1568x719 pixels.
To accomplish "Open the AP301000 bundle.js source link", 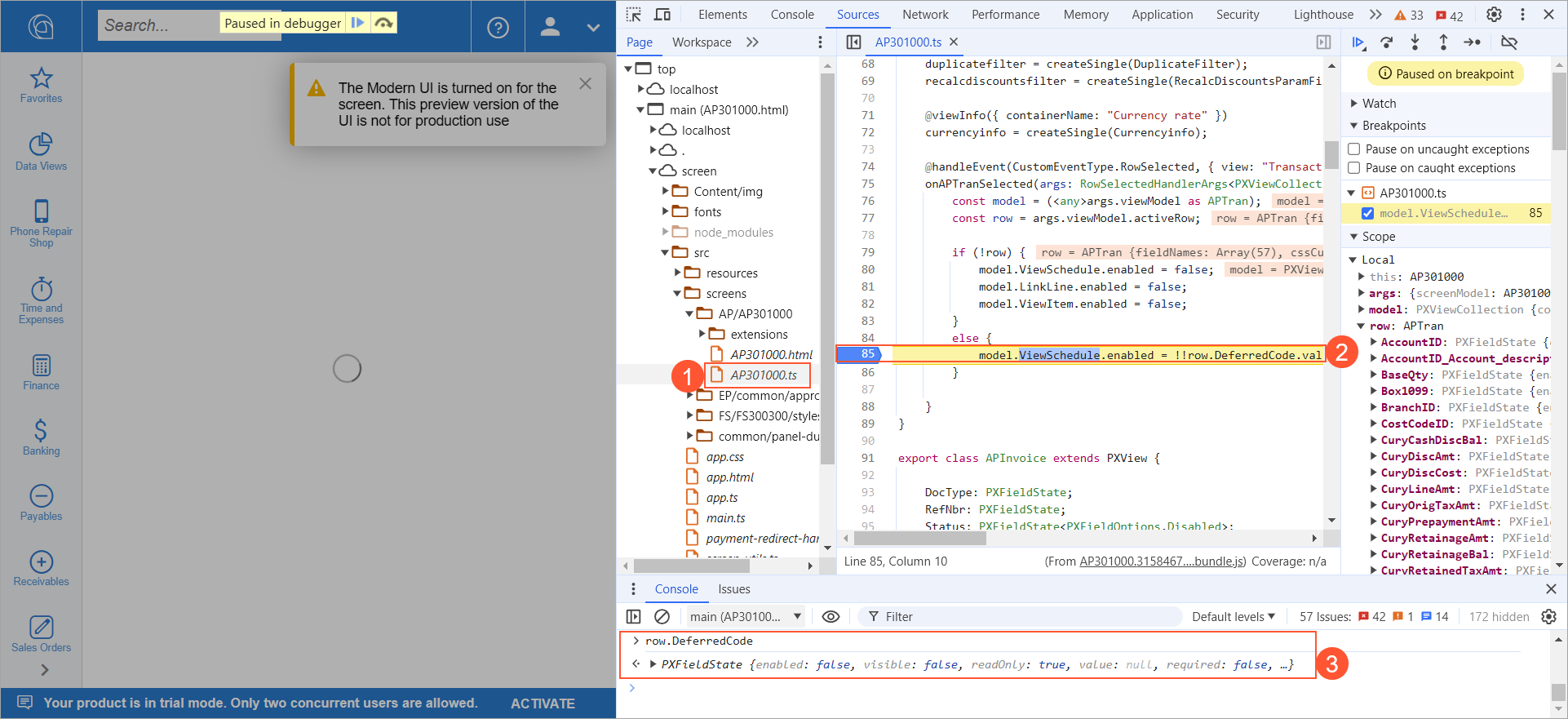I will coord(1162,561).
